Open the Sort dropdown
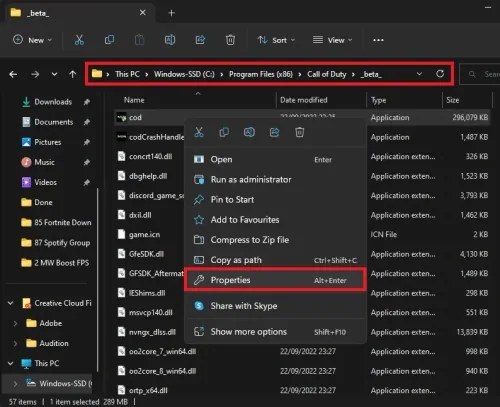500x407 pixels. (x=276, y=40)
